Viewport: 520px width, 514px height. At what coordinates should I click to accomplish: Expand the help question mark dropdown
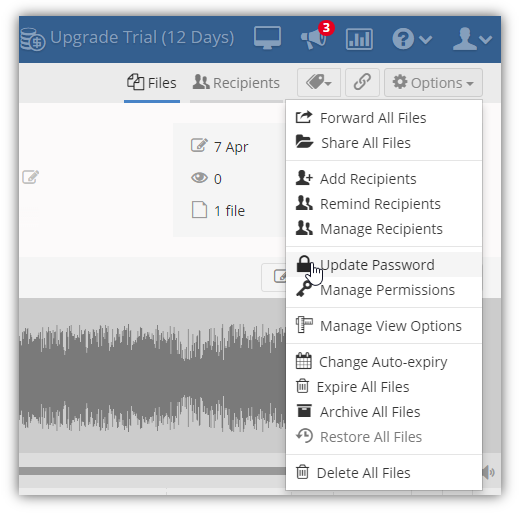[x=412, y=39]
